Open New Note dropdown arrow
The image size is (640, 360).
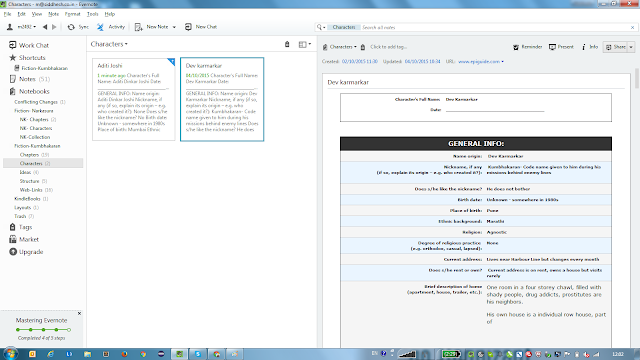[x=174, y=27]
